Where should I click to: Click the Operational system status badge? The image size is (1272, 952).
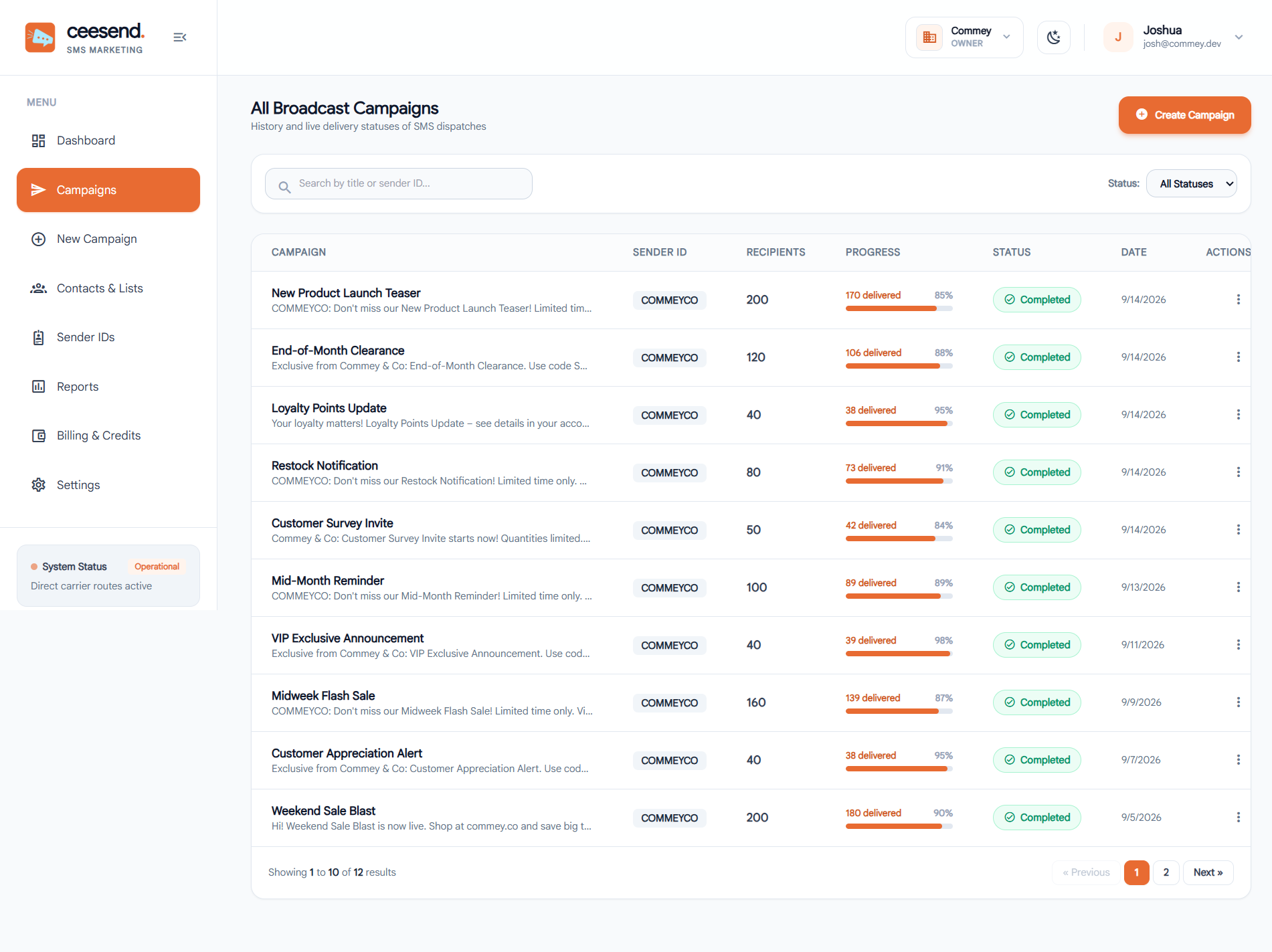(157, 567)
